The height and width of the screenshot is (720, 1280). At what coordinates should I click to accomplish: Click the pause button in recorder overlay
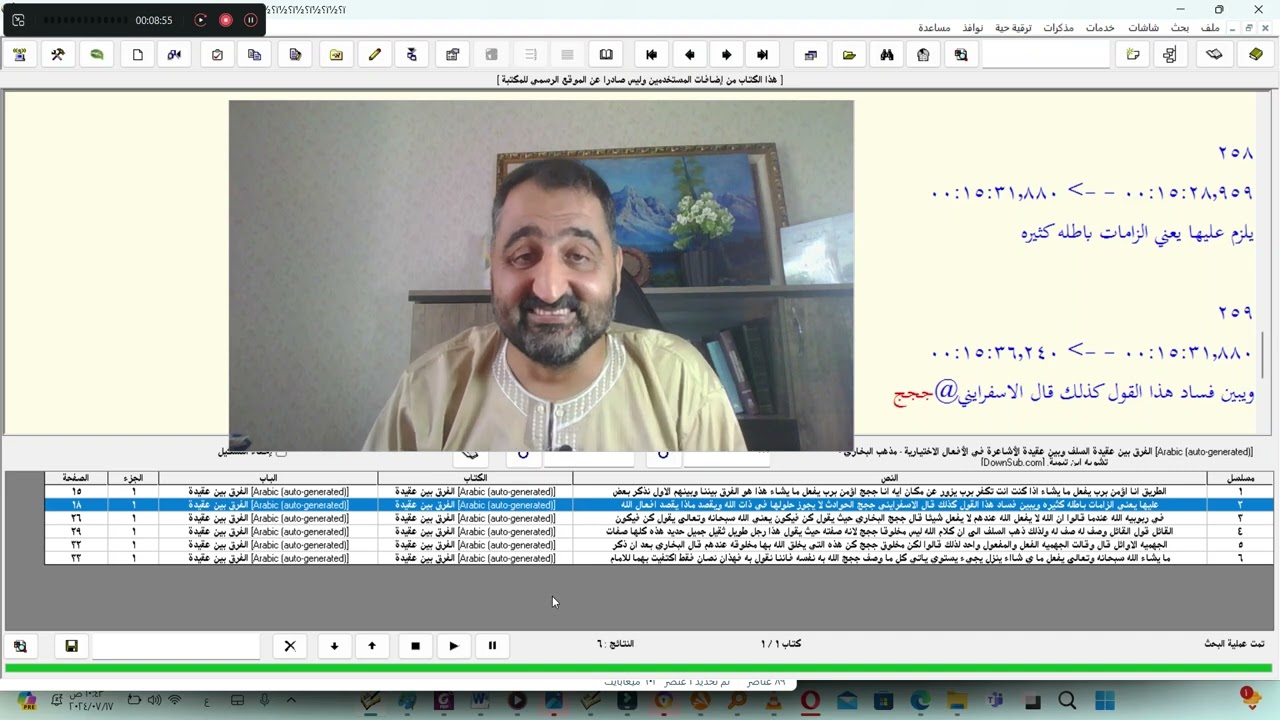[x=250, y=20]
